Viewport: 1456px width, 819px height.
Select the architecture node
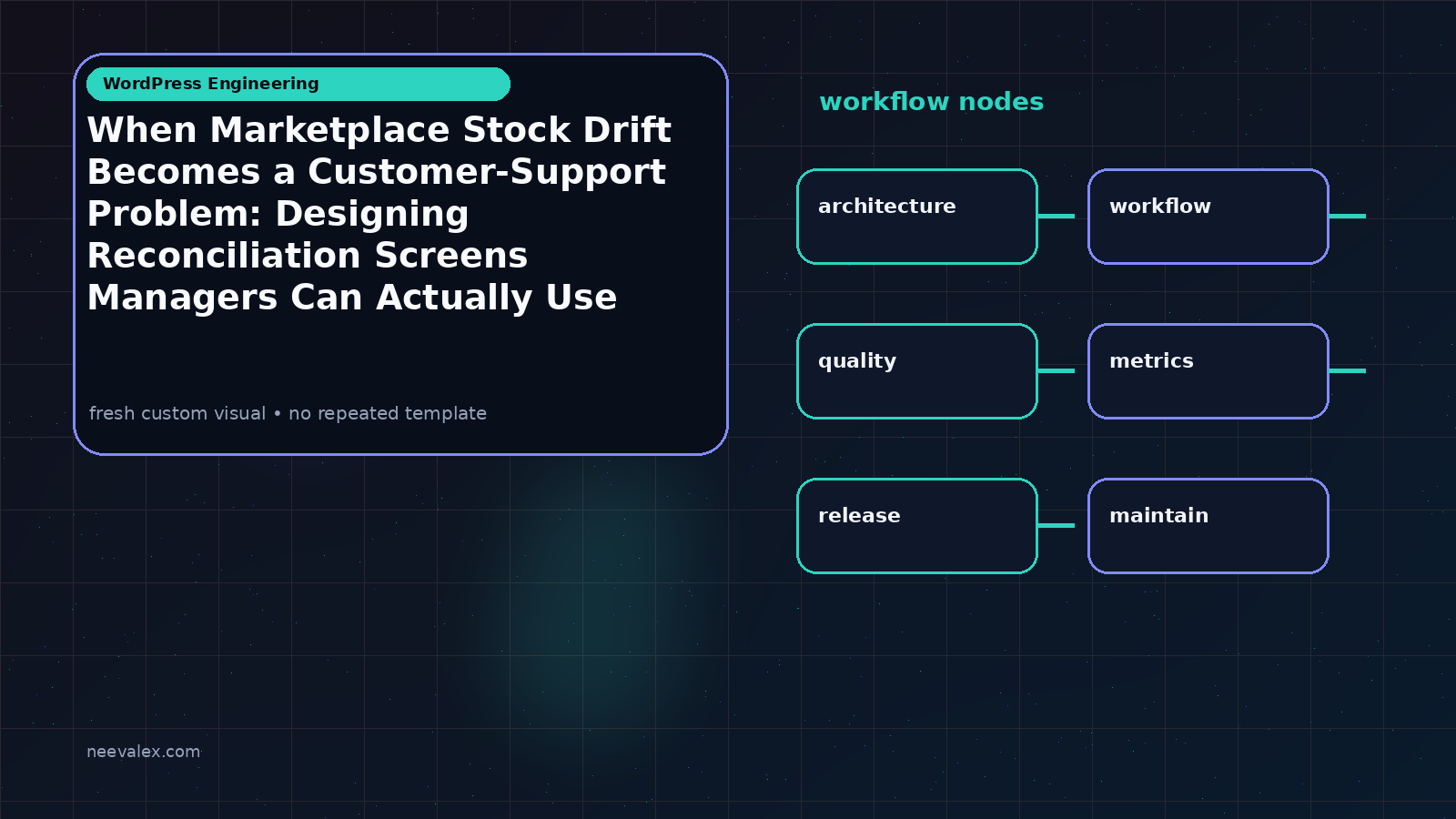pos(917,217)
